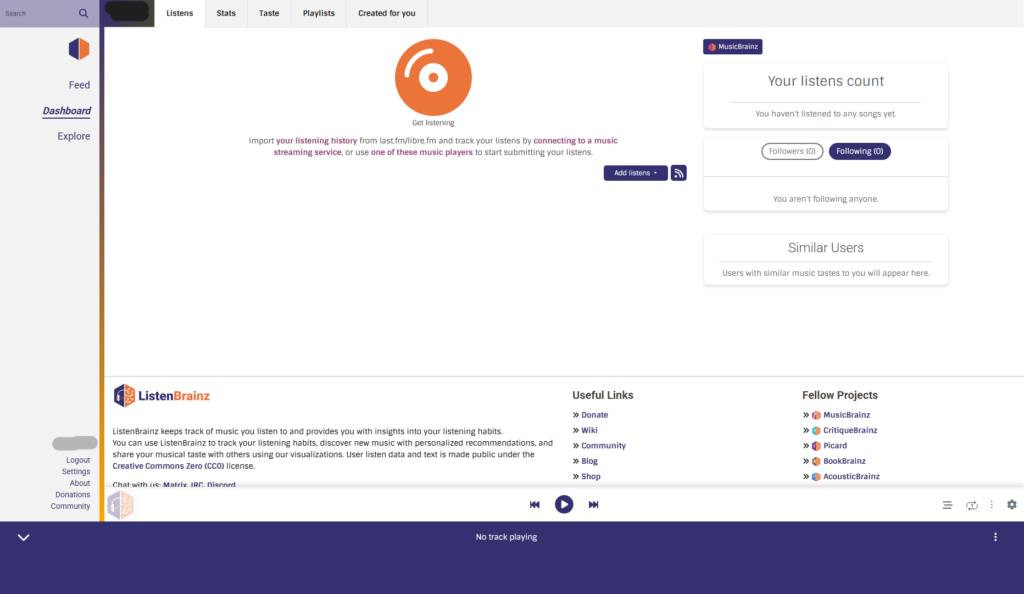
Task: Open the RSS feed icon button
Action: [x=678, y=173]
